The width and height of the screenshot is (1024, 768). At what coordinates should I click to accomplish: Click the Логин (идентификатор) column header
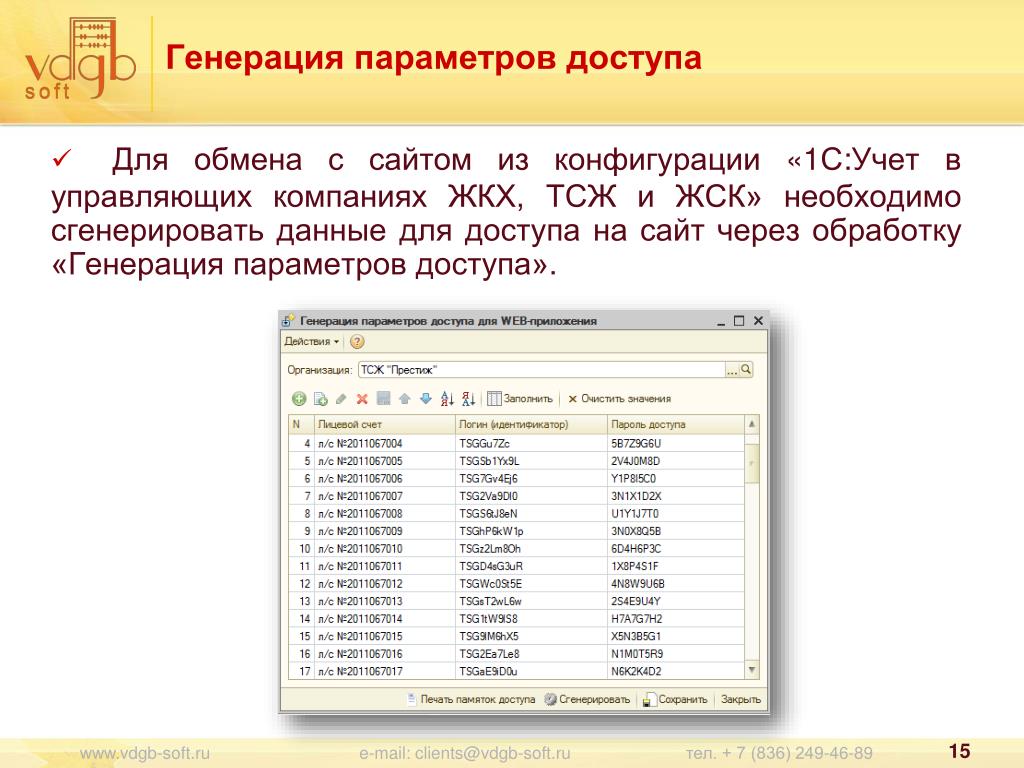(x=531, y=424)
